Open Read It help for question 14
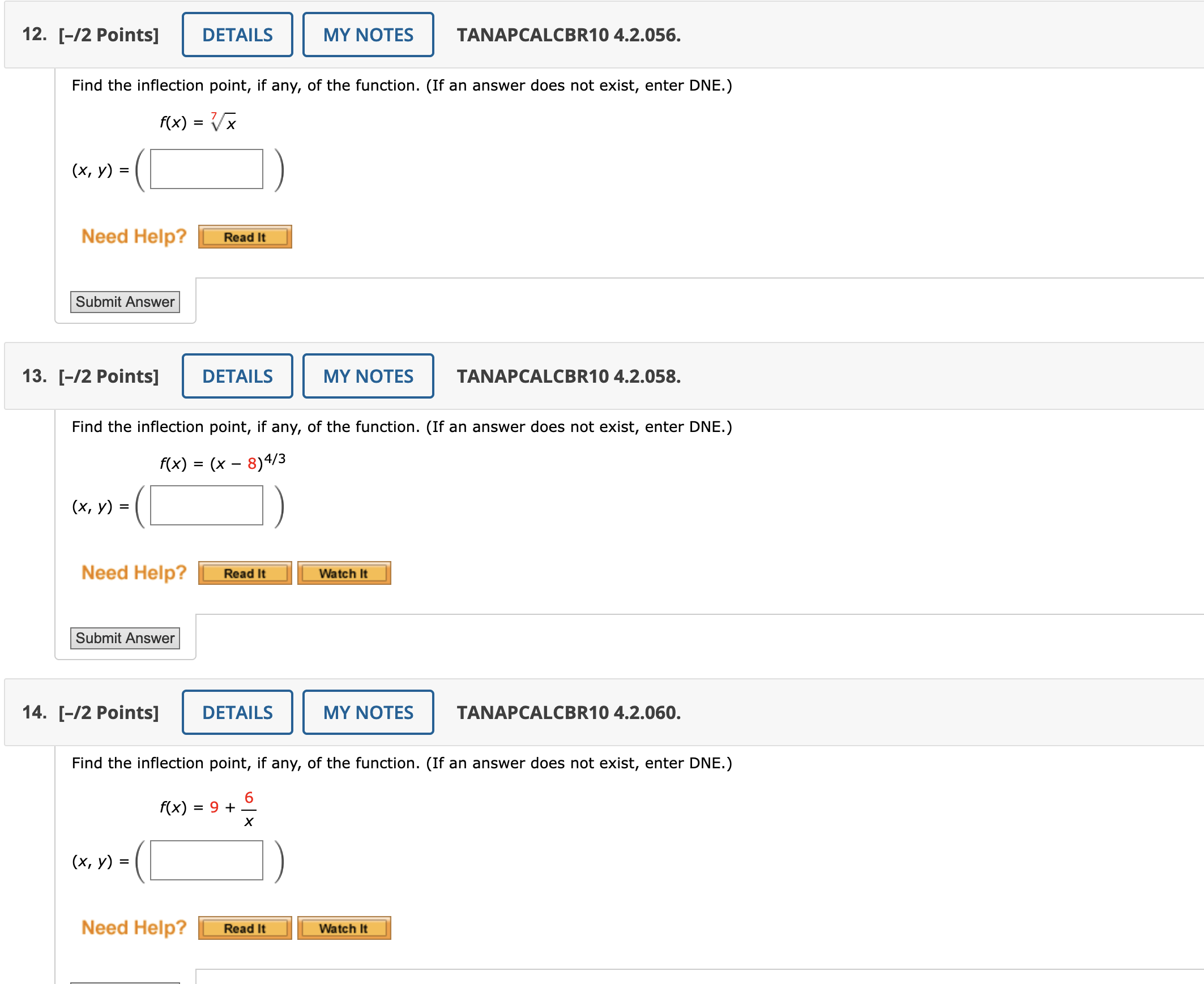This screenshot has height=984, width=1204. 245,928
